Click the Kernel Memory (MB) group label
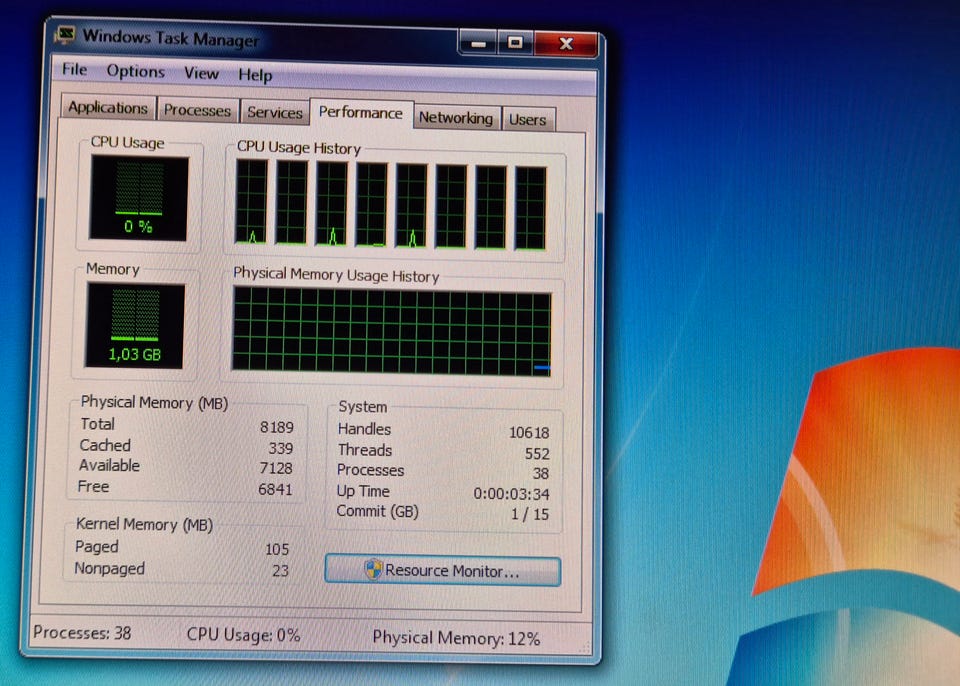 tap(144, 524)
